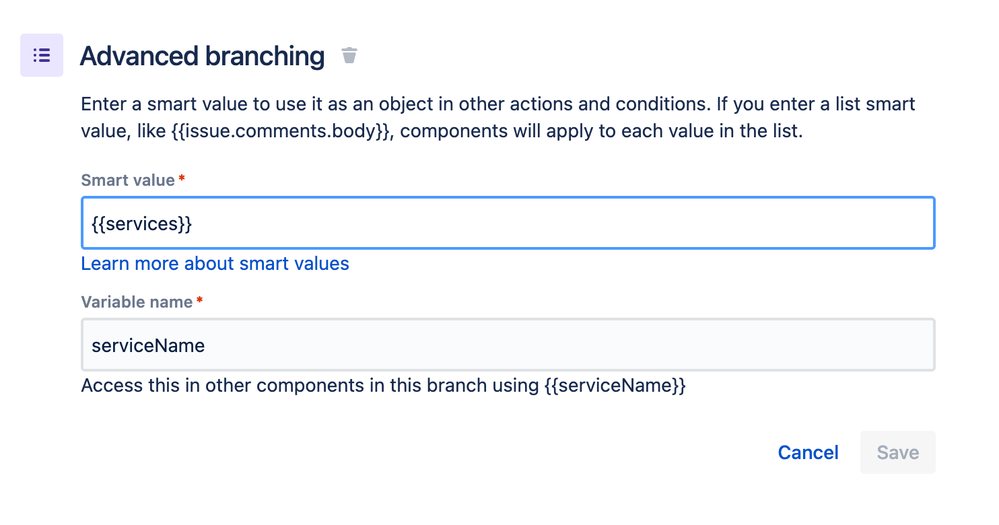Open Learn more about smart values link
999x525 pixels.
coord(215,264)
